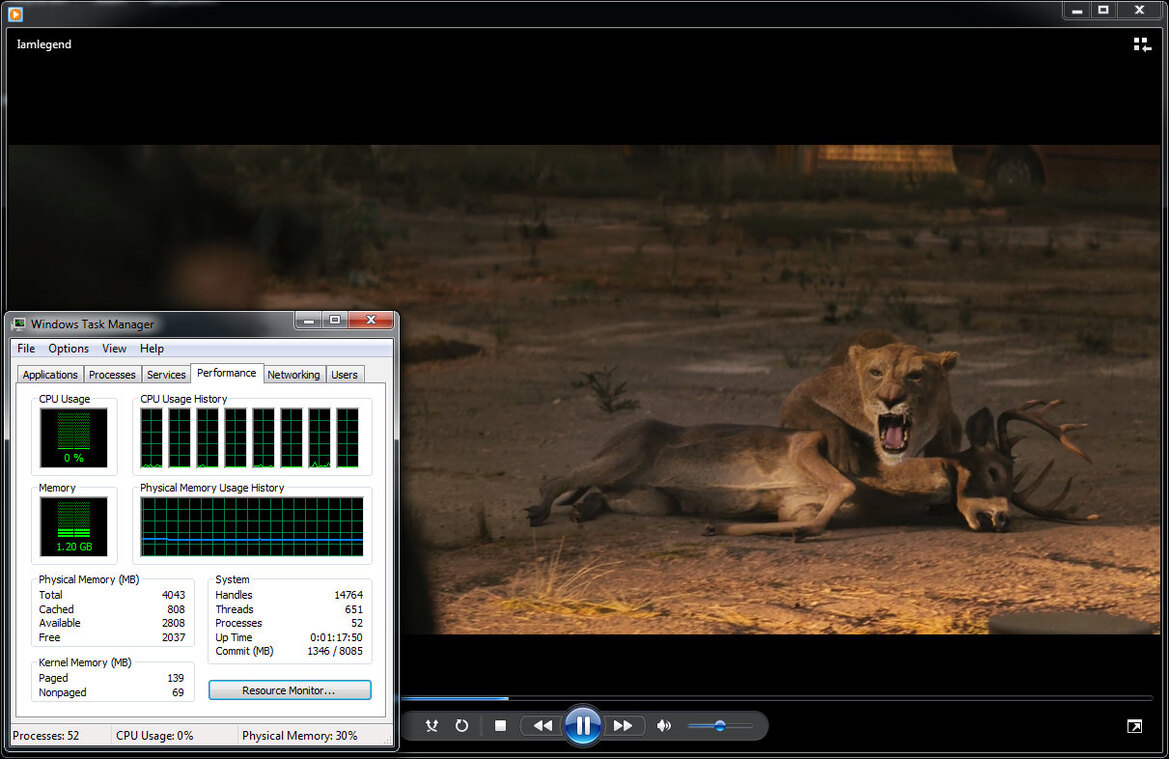This screenshot has width=1169, height=759.
Task: Close the media player window
Action: point(1140,10)
